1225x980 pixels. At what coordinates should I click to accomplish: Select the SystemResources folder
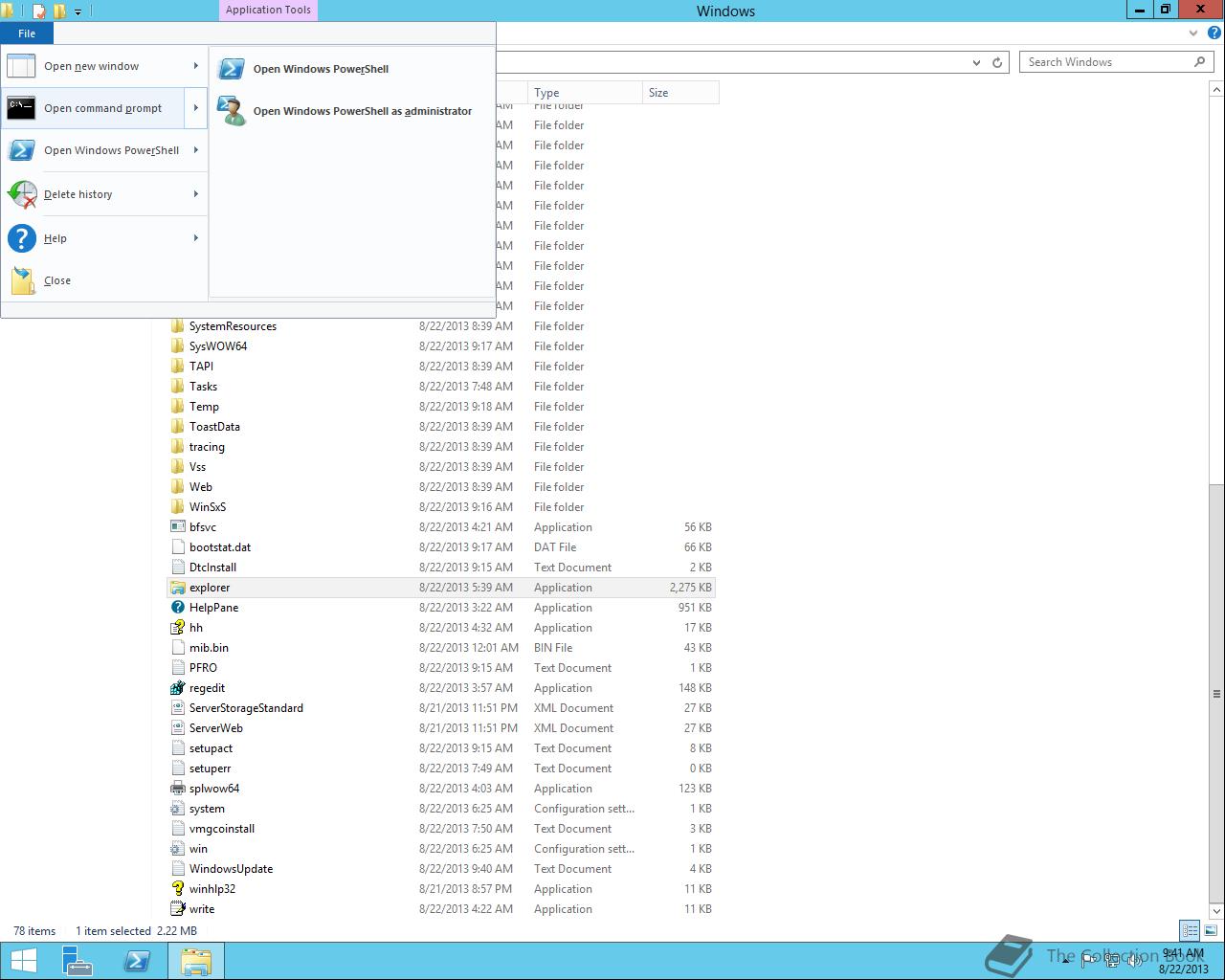coord(233,326)
